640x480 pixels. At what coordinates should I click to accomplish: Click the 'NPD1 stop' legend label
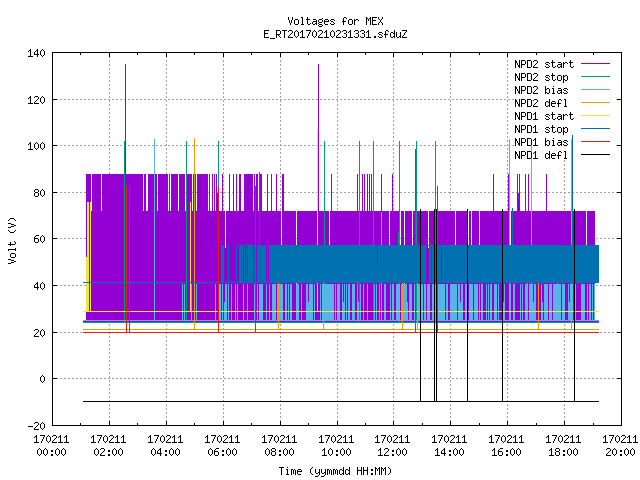pos(541,129)
